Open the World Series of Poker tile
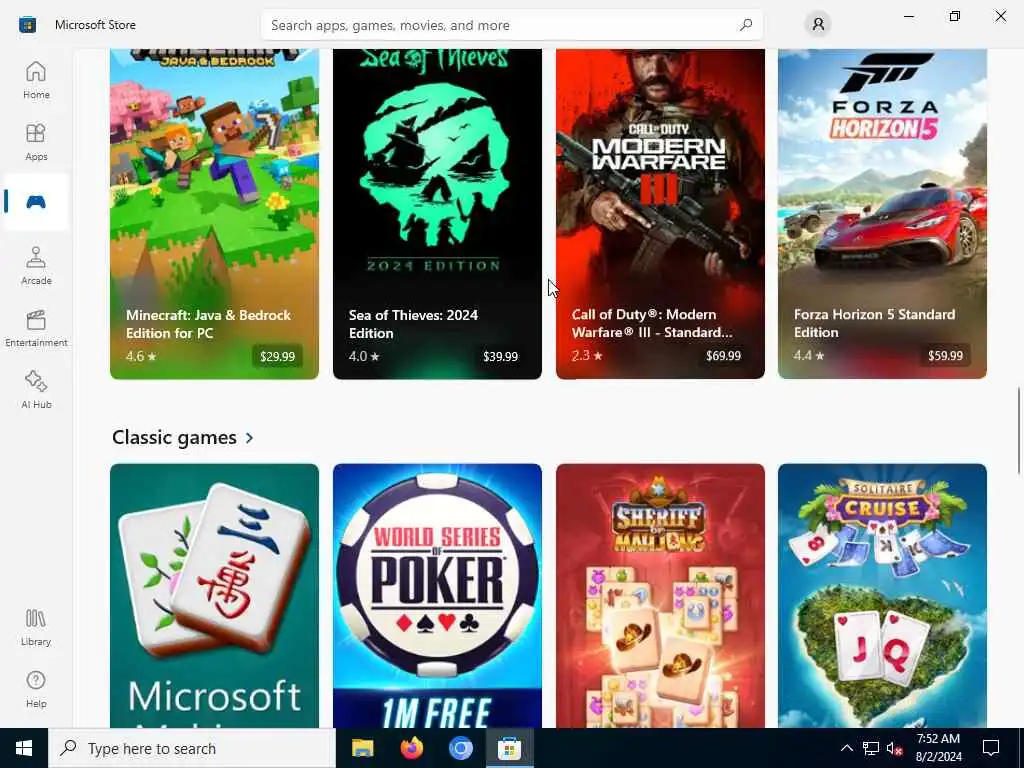Viewport: 1024px width, 768px height. [x=437, y=596]
